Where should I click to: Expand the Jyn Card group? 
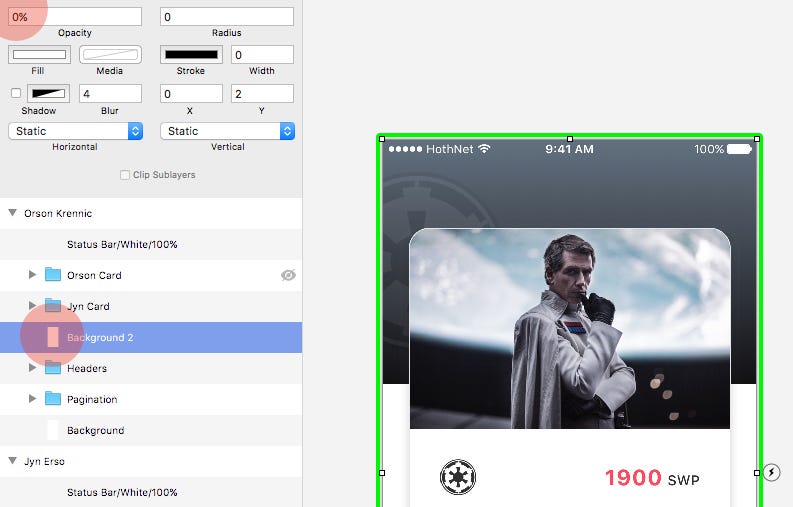[32, 306]
